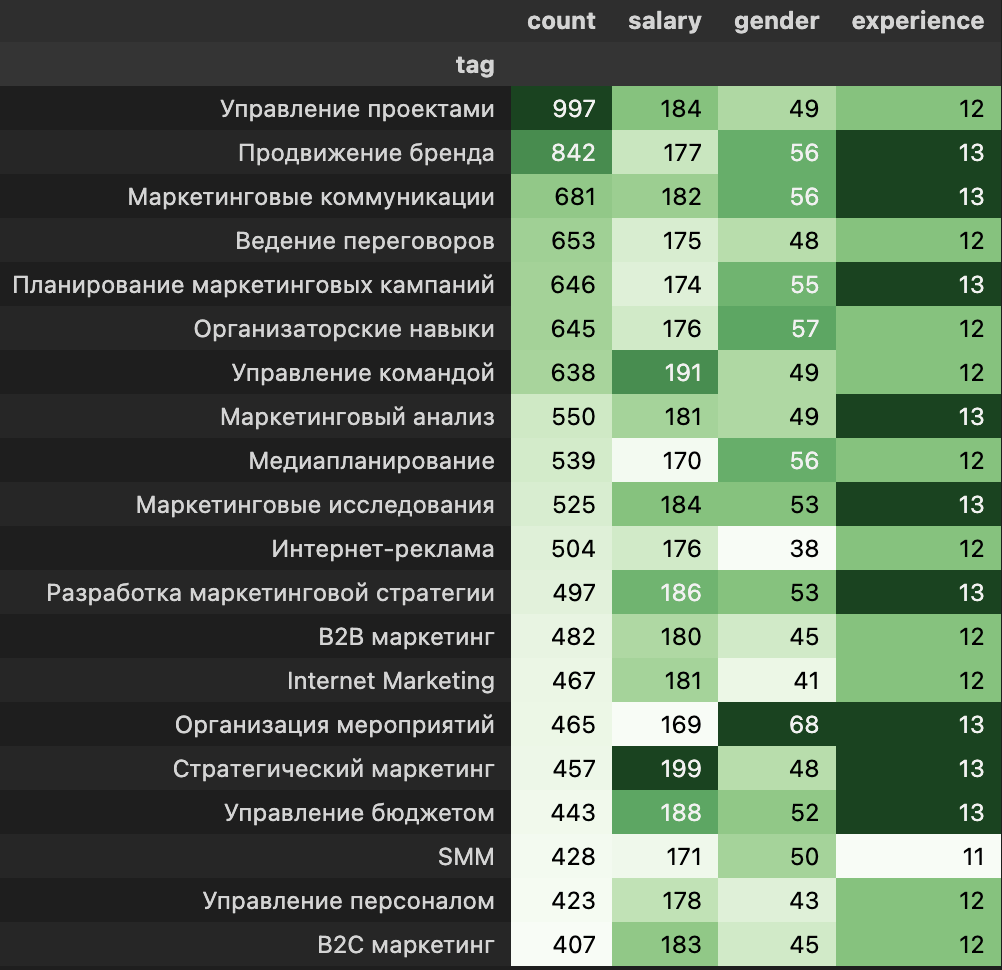Click the salary cell showing 199
The image size is (1002, 970).
[681, 769]
